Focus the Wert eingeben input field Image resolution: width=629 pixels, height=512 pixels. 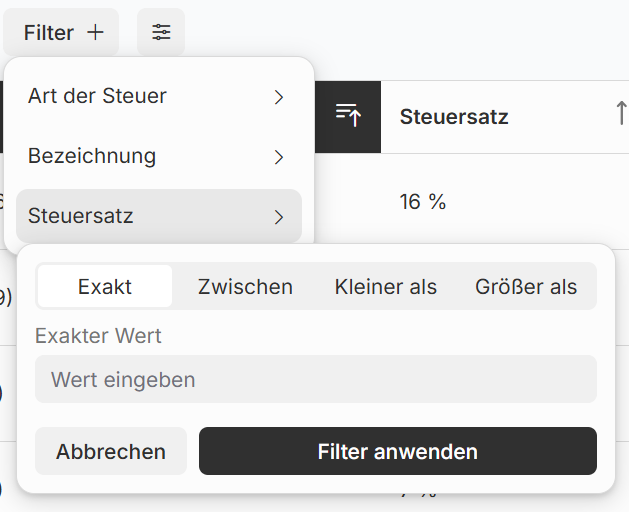(x=316, y=380)
